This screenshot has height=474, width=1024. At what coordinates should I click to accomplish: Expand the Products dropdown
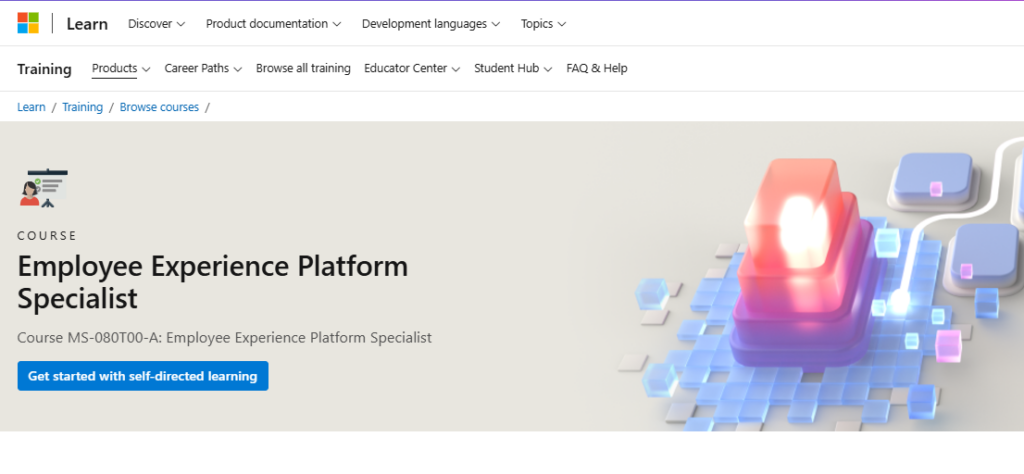(121, 69)
